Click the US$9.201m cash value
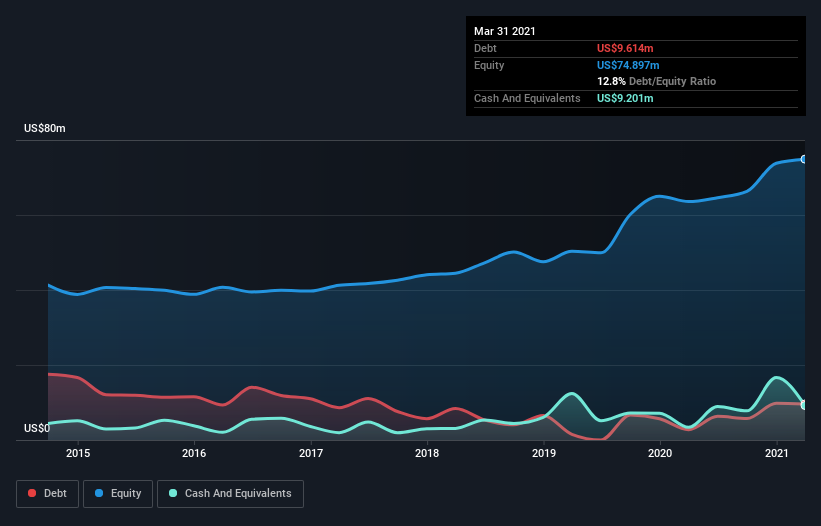Viewport: 821px width, 526px height. coord(625,98)
